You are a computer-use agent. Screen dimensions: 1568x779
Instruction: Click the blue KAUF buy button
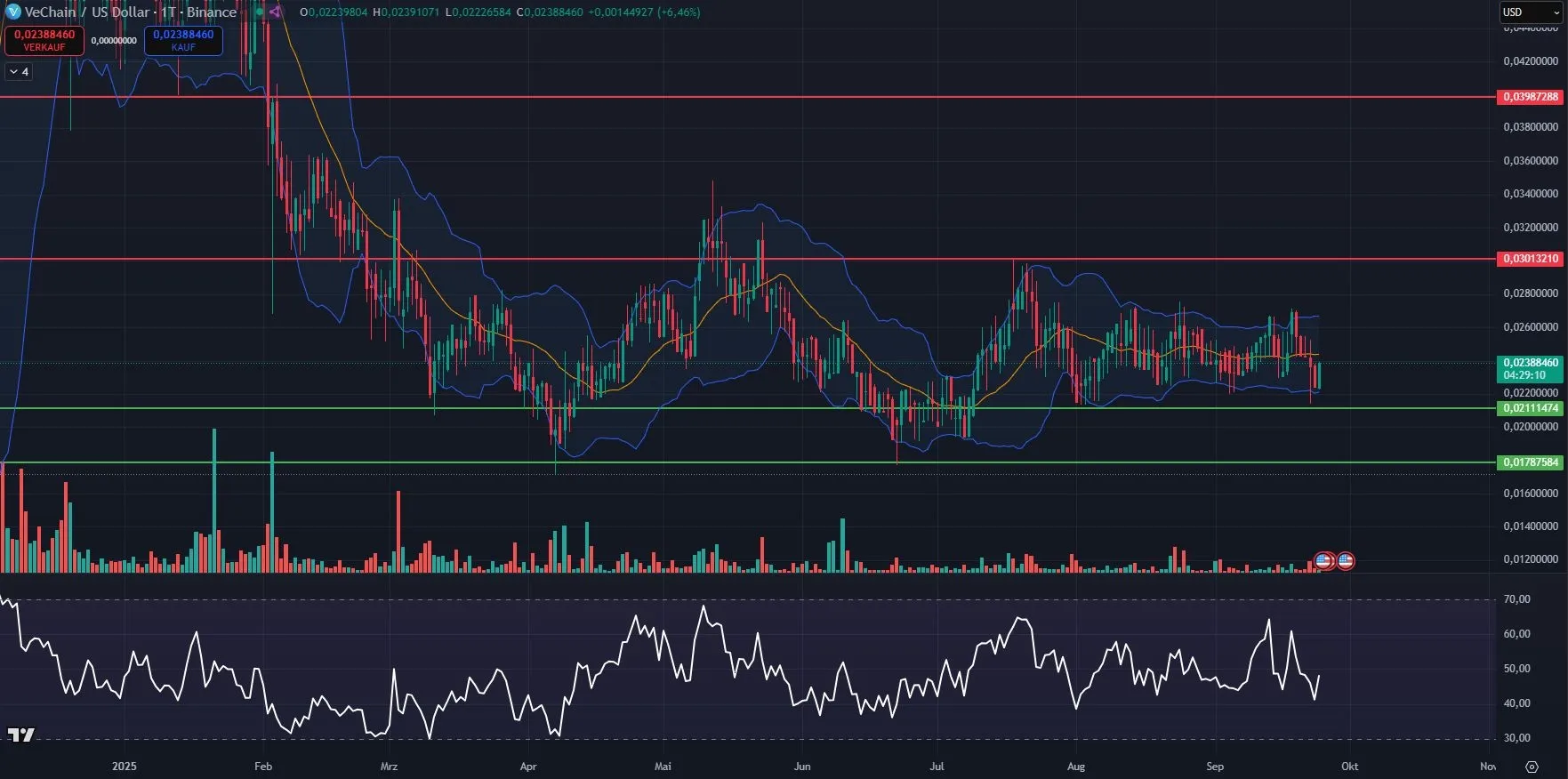183,40
